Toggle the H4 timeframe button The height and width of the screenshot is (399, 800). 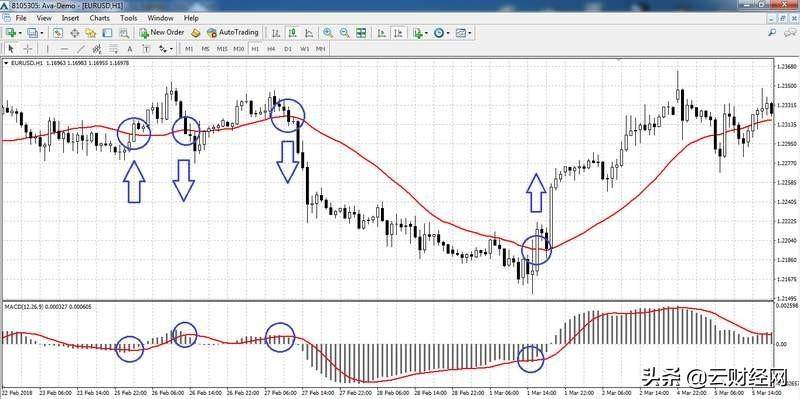pyautogui.click(x=271, y=49)
